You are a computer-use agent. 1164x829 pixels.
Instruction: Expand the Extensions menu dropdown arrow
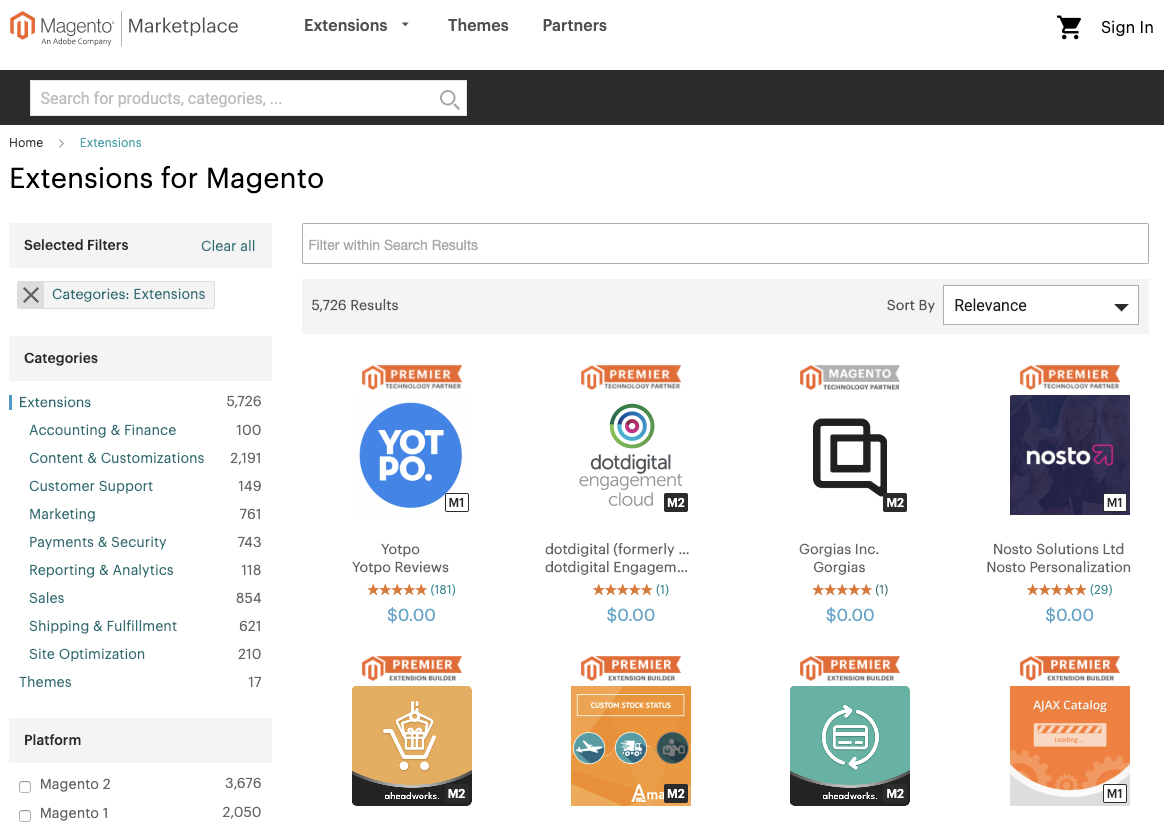point(405,24)
